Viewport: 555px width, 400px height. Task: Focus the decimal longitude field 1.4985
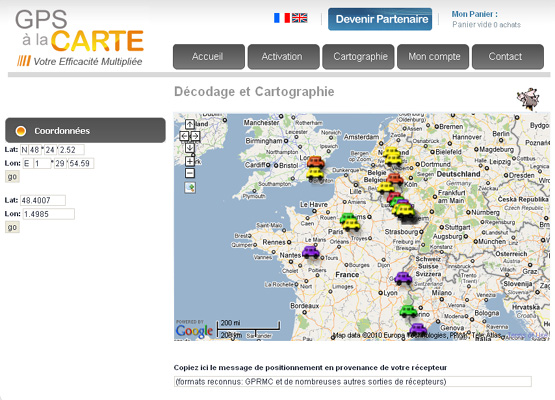(49, 214)
